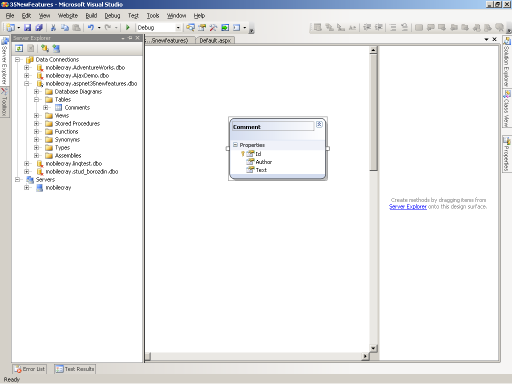
Task: Open the Undo history dropdown arrow
Action: [99, 28]
